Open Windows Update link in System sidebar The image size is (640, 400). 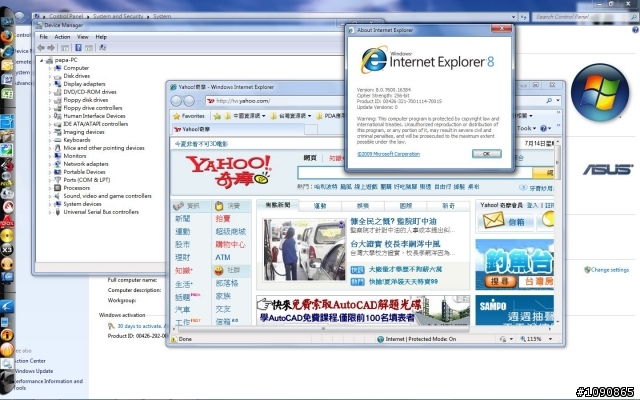[x=33, y=371]
